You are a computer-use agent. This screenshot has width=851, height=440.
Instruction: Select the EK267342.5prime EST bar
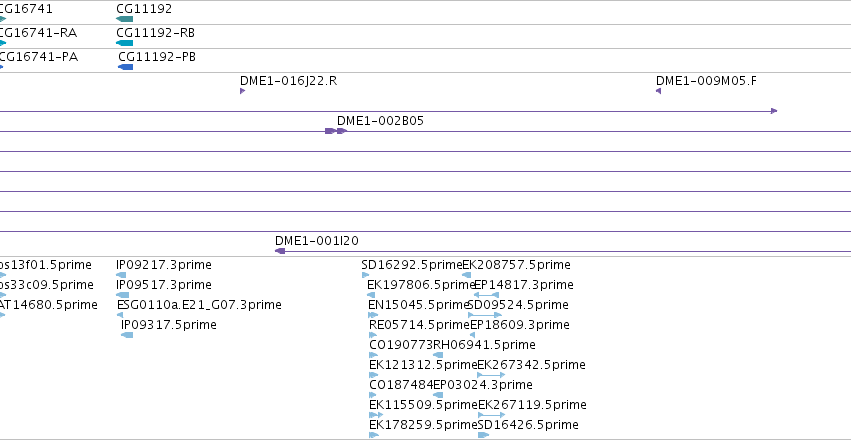[491, 375]
